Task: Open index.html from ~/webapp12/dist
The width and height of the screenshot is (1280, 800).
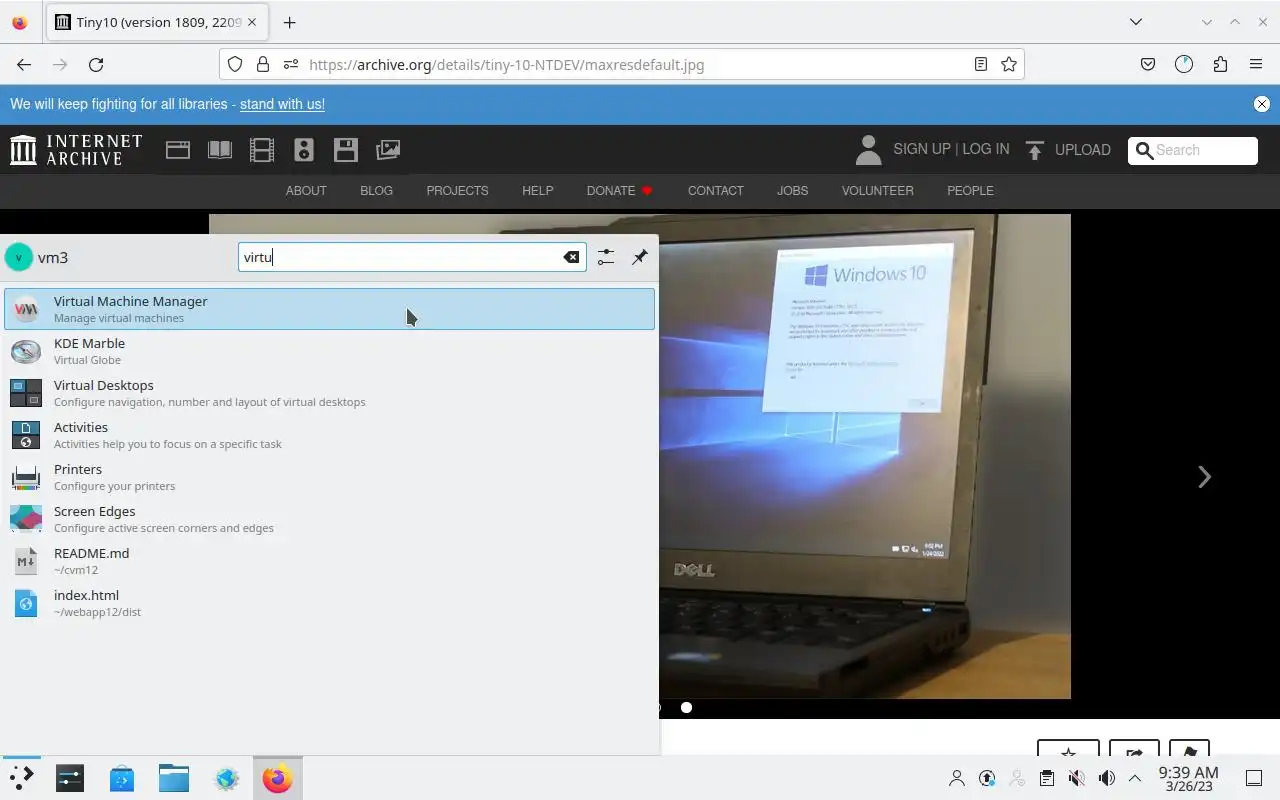Action: point(329,603)
